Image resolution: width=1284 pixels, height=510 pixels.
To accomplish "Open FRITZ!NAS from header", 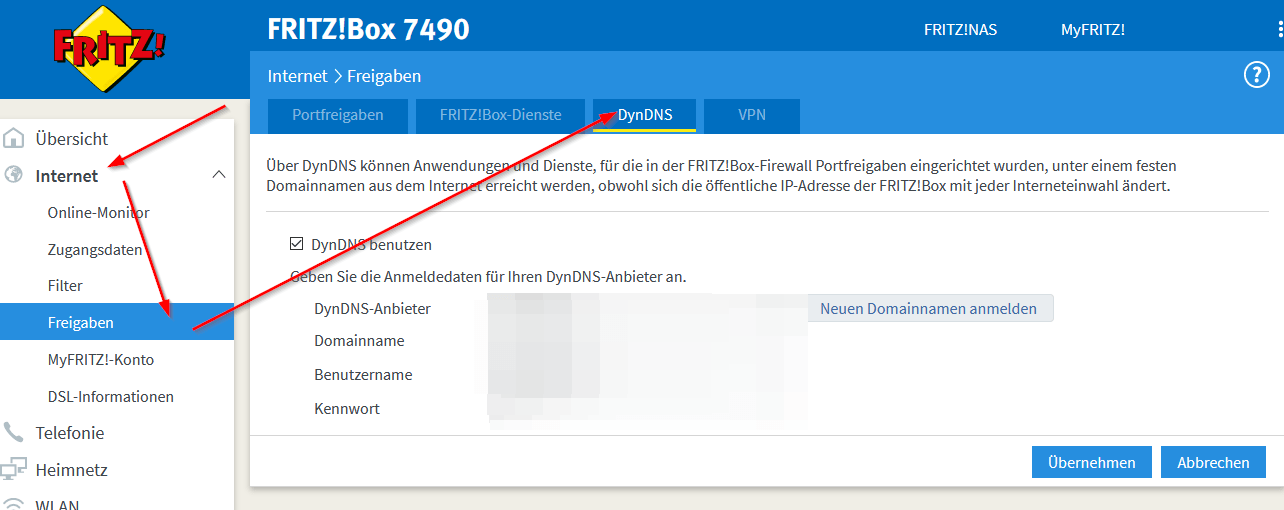I will pos(960,30).
